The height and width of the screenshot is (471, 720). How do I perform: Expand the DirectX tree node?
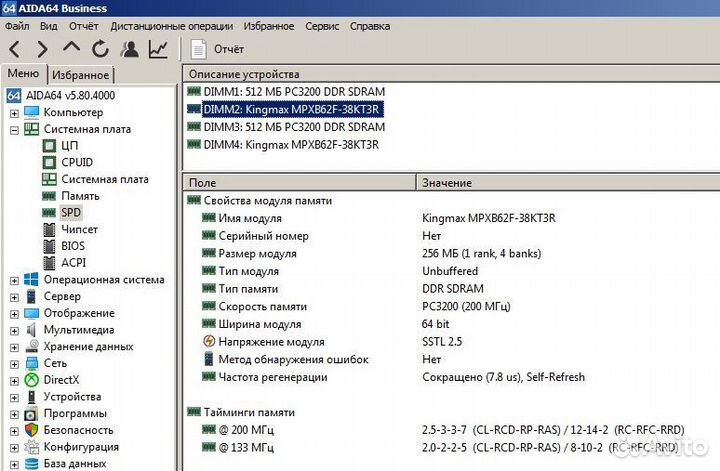click(14, 381)
